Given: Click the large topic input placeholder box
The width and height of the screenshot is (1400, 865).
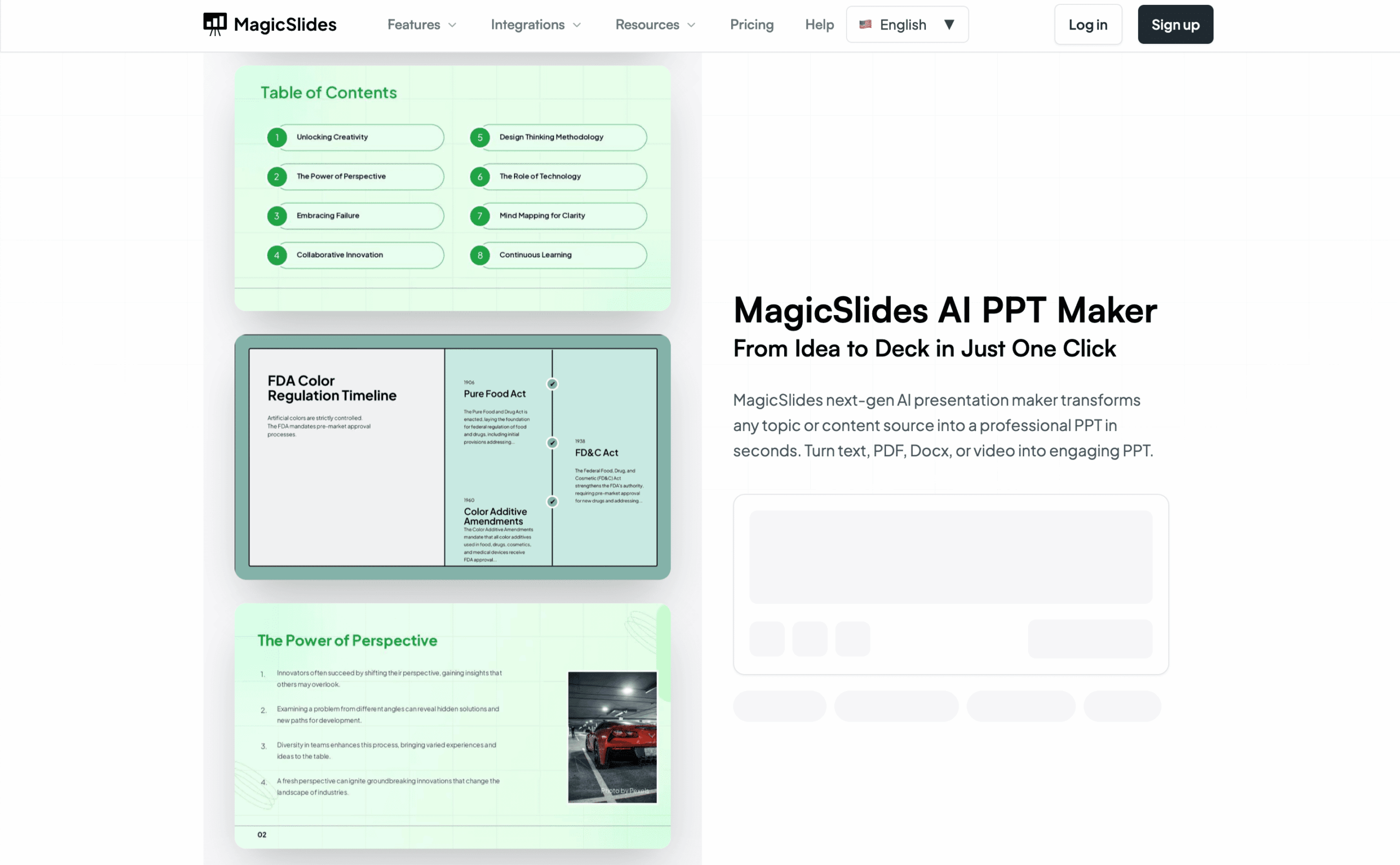Looking at the screenshot, I should click(x=950, y=556).
